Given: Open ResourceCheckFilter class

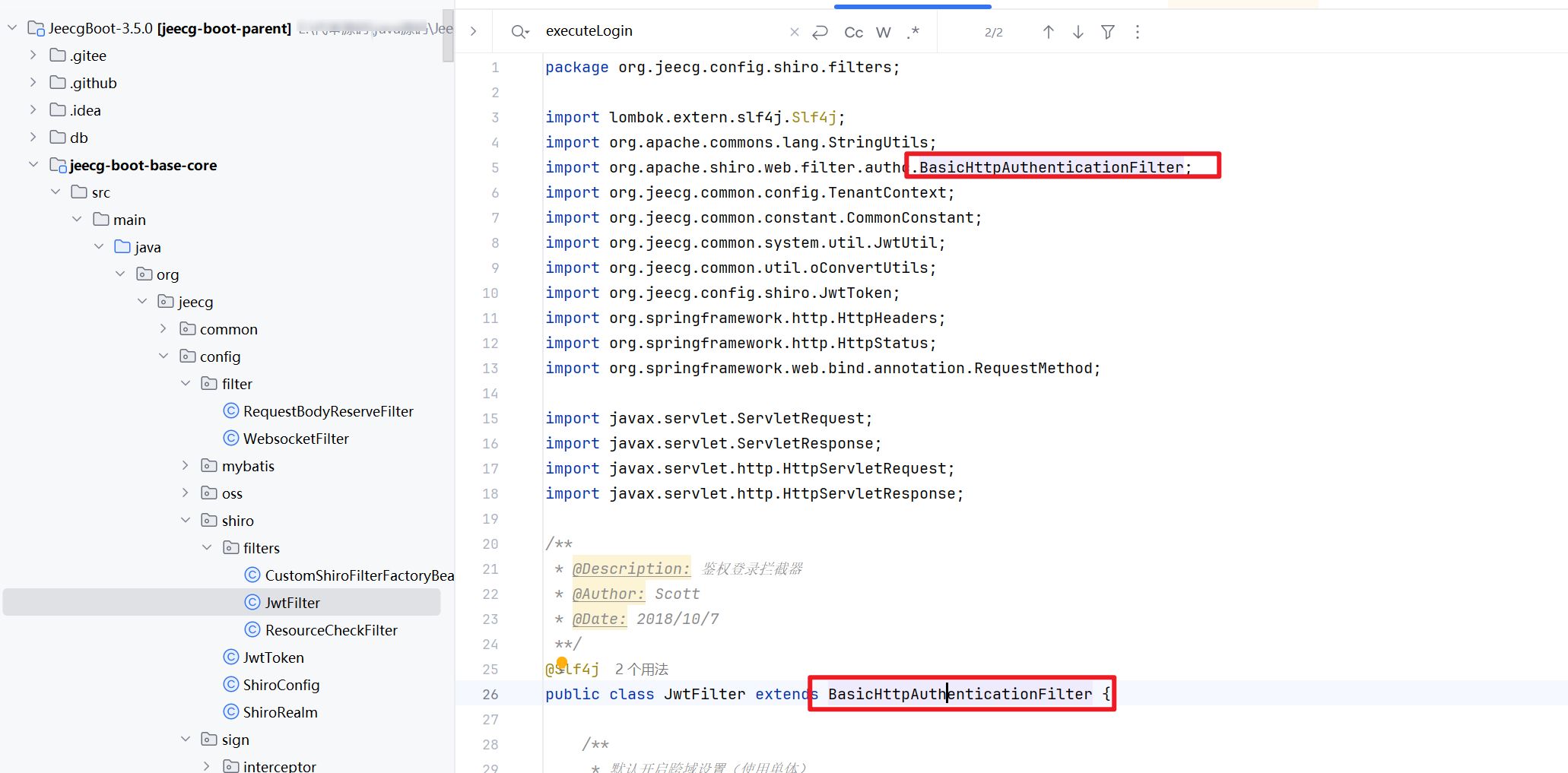Looking at the screenshot, I should [x=331, y=630].
